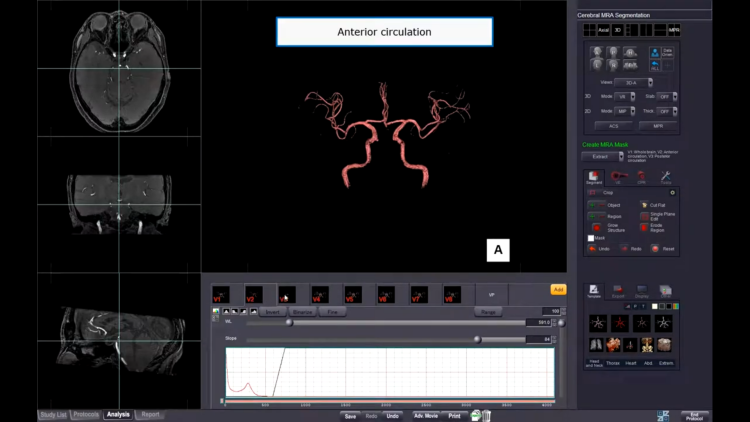Screen dimensions: 750x422
Task: Open the Views 3D-A dropdown
Action: point(633,83)
